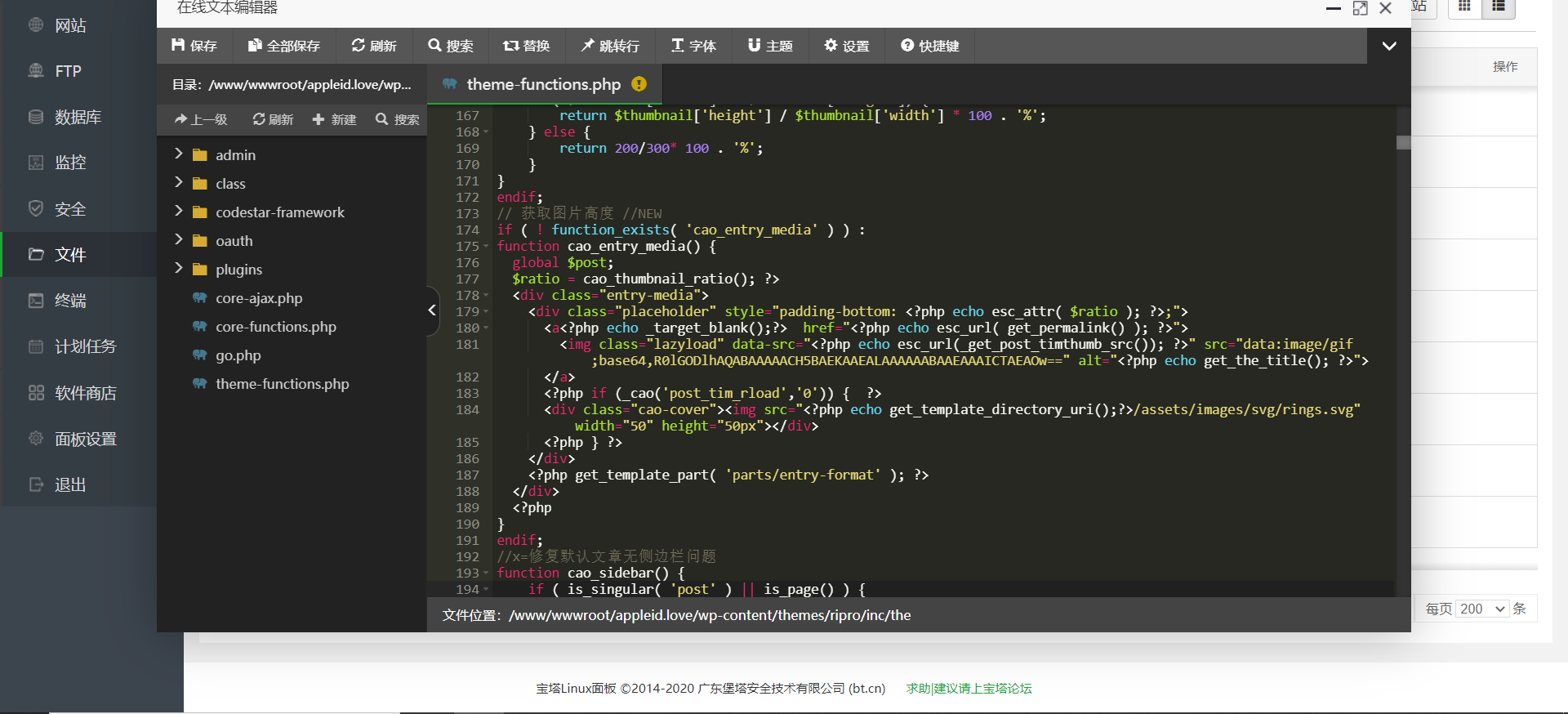
Task: Open the 替换 replace tool
Action: [526, 46]
